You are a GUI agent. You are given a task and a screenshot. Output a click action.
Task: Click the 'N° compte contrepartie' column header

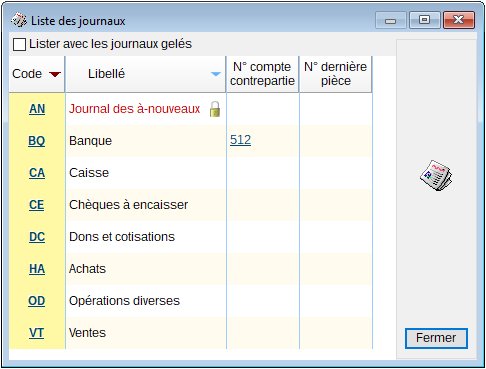262,74
